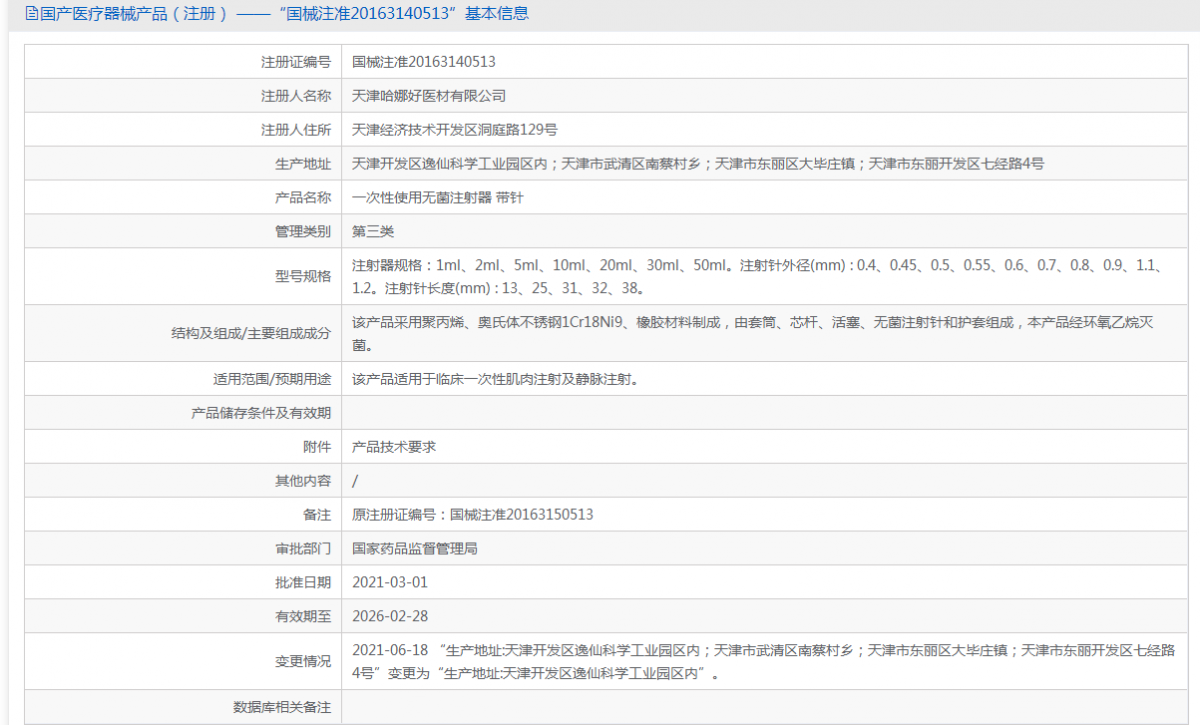Image resolution: width=1200 pixels, height=725 pixels.
Task: Select the production address starting 天津开发区逸仙科学工业园区内
Action: (698, 164)
